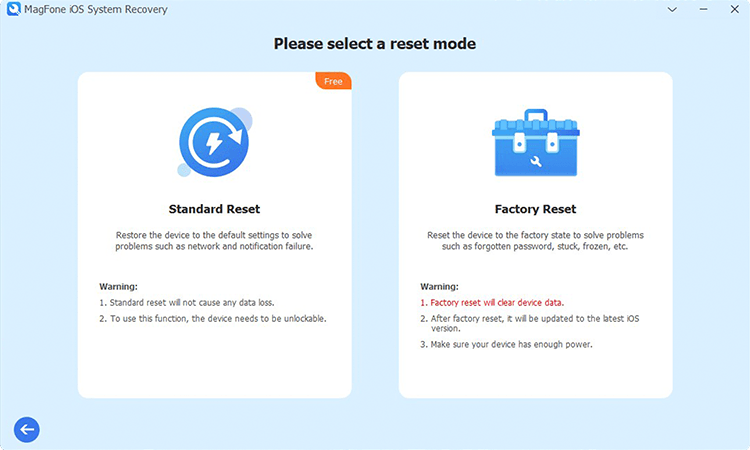
Task: Click the blue back arrow button
Action: coord(27,429)
